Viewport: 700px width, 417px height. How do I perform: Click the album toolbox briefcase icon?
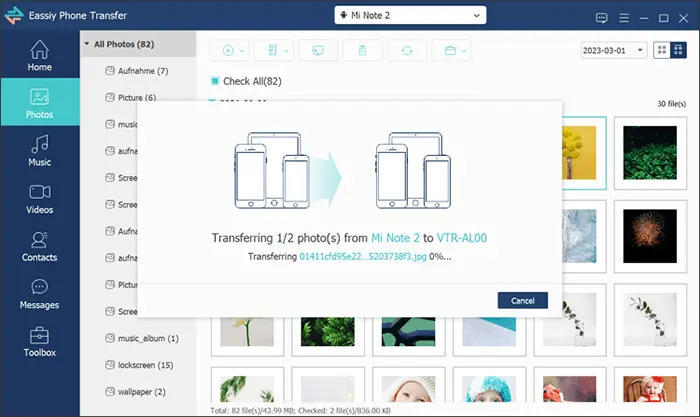click(x=450, y=50)
